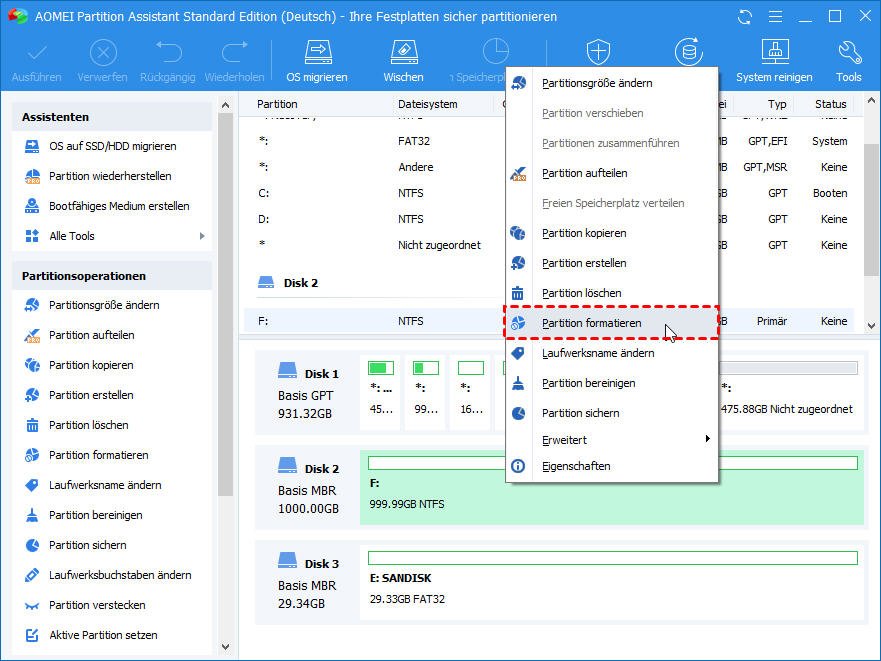
Task: Click sidebar scrollbar down arrow
Action: point(225,647)
